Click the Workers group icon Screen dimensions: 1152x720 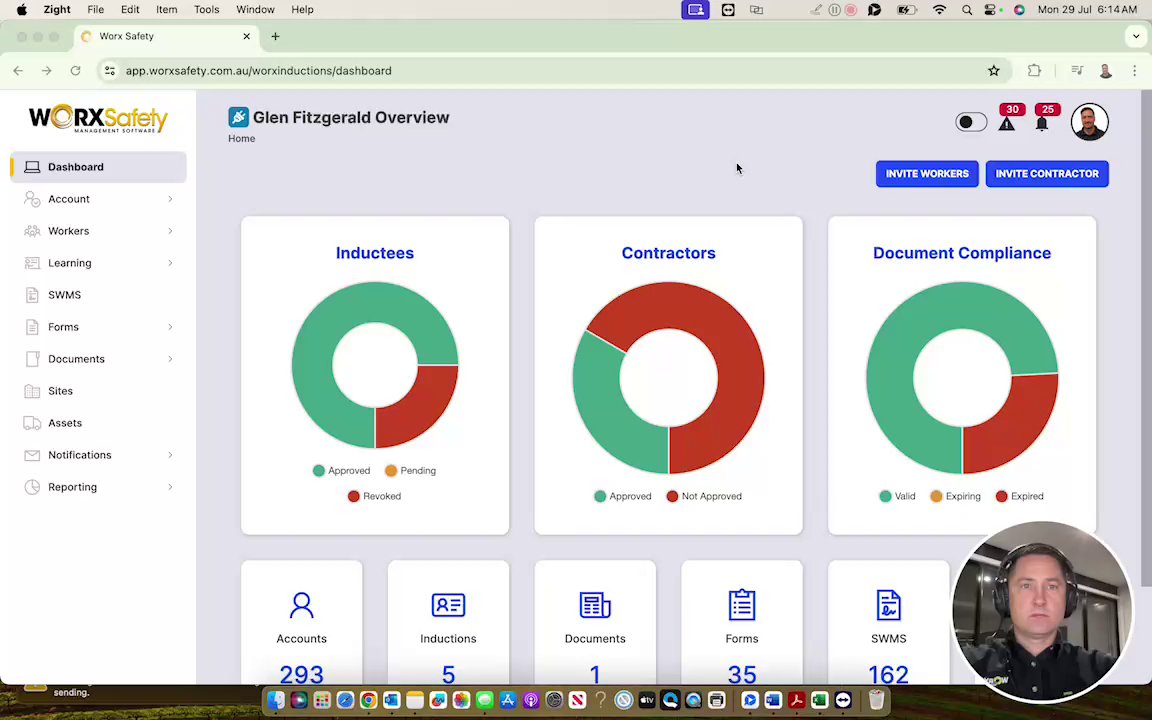pyautogui.click(x=32, y=231)
